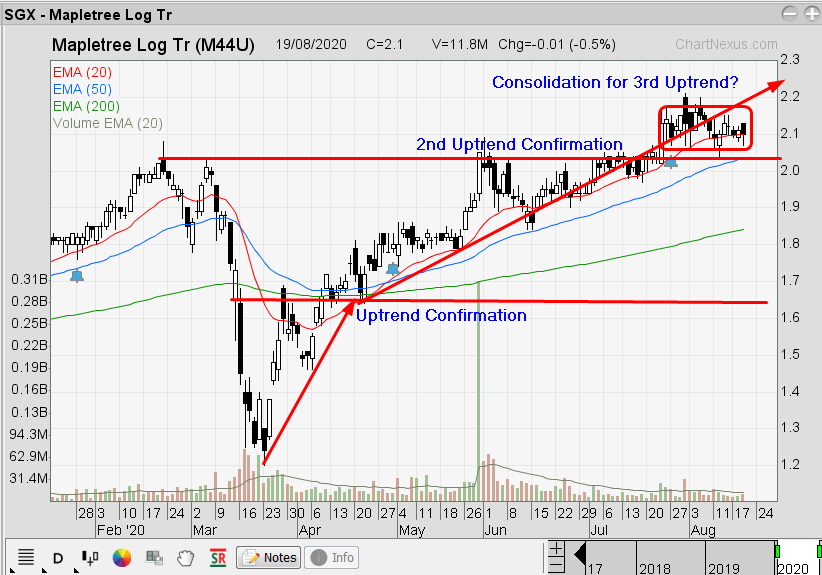Click the Chg=-0.01 (-0.5%) value
The image size is (822, 575).
point(557,45)
